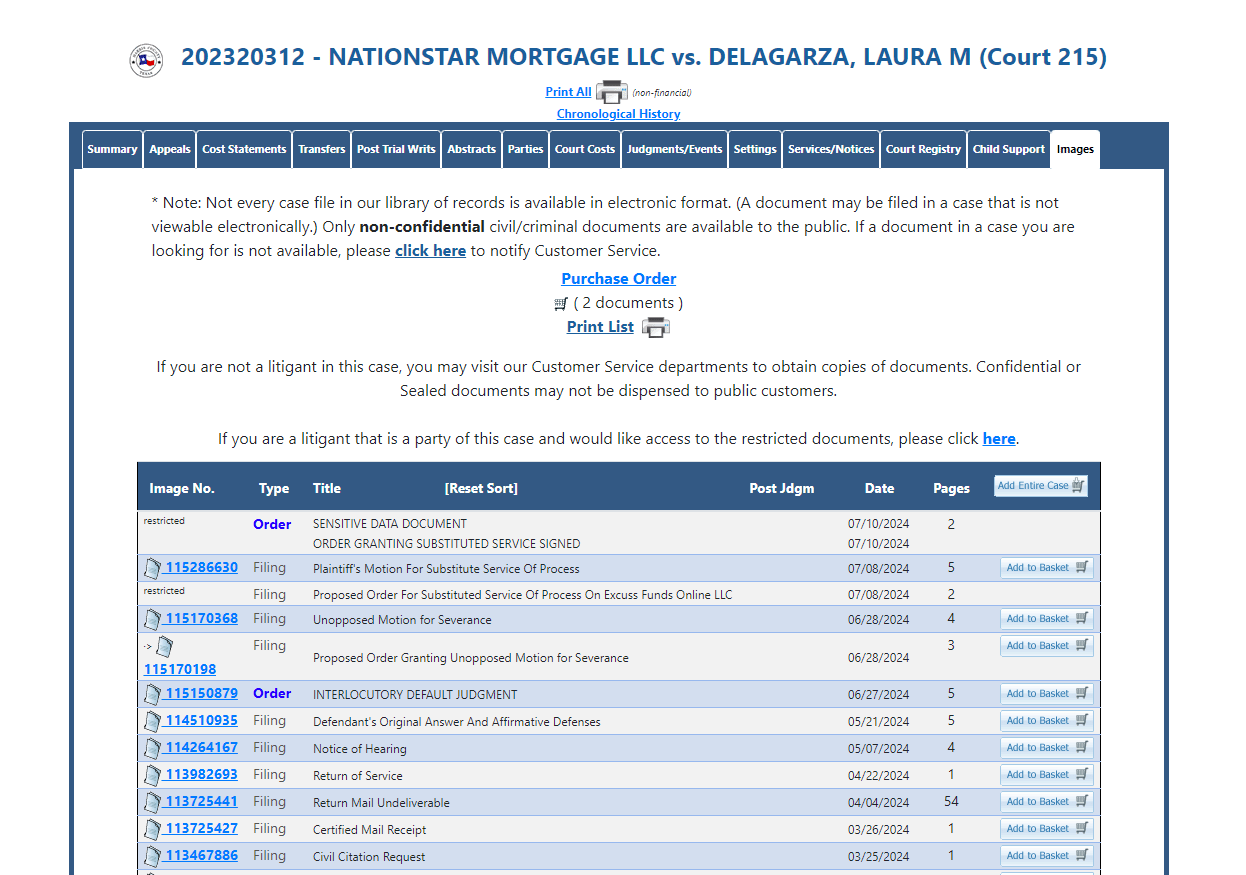Image resolution: width=1246 pixels, height=875 pixels.
Task: Add Notice of Hearing to basket
Action: [1047, 748]
